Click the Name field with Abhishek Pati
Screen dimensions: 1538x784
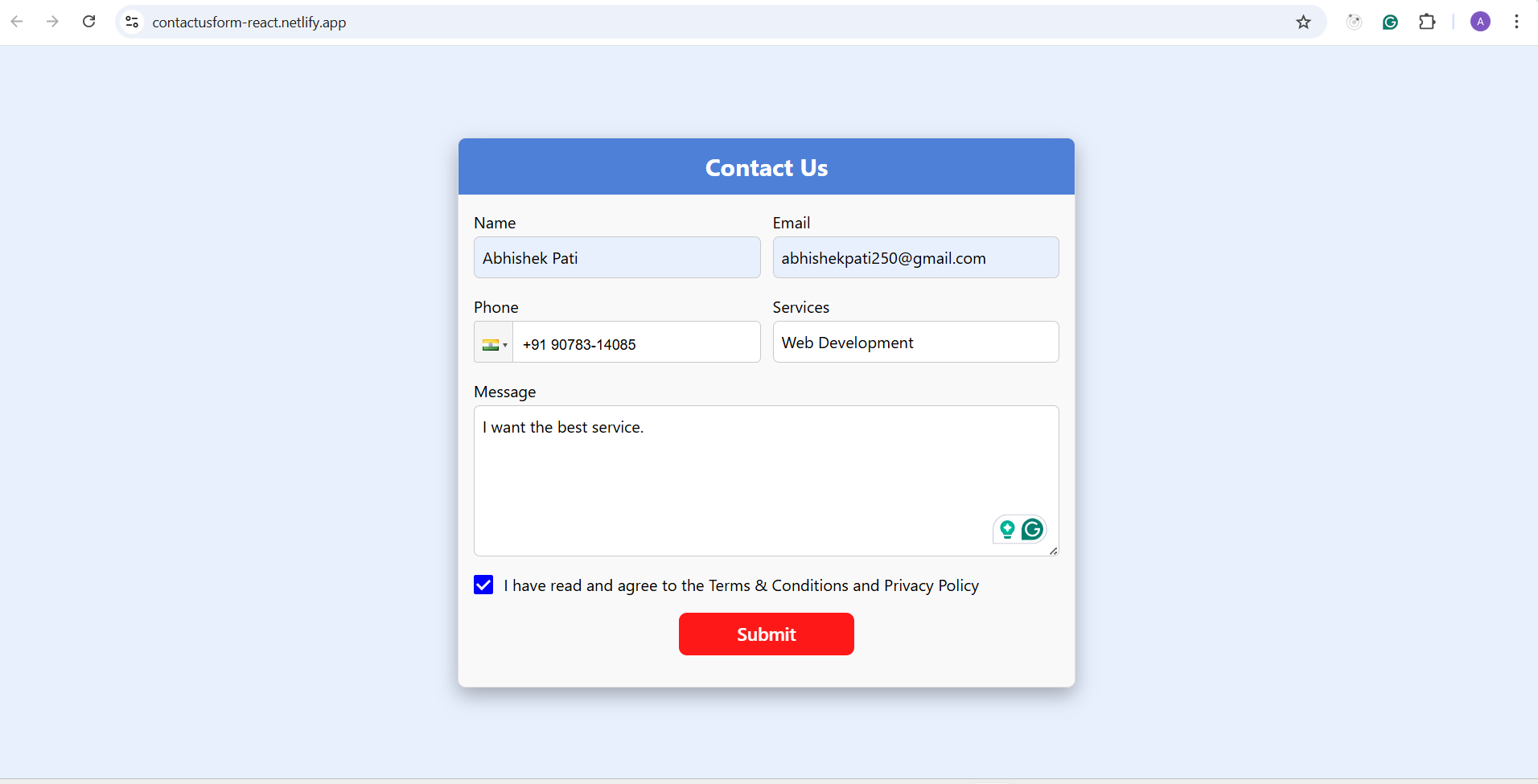[x=617, y=258]
